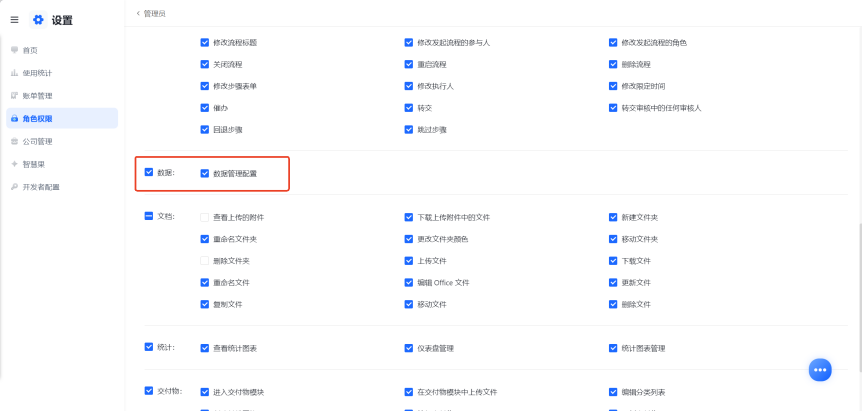Disable 修改执行人 permission

tap(408, 86)
